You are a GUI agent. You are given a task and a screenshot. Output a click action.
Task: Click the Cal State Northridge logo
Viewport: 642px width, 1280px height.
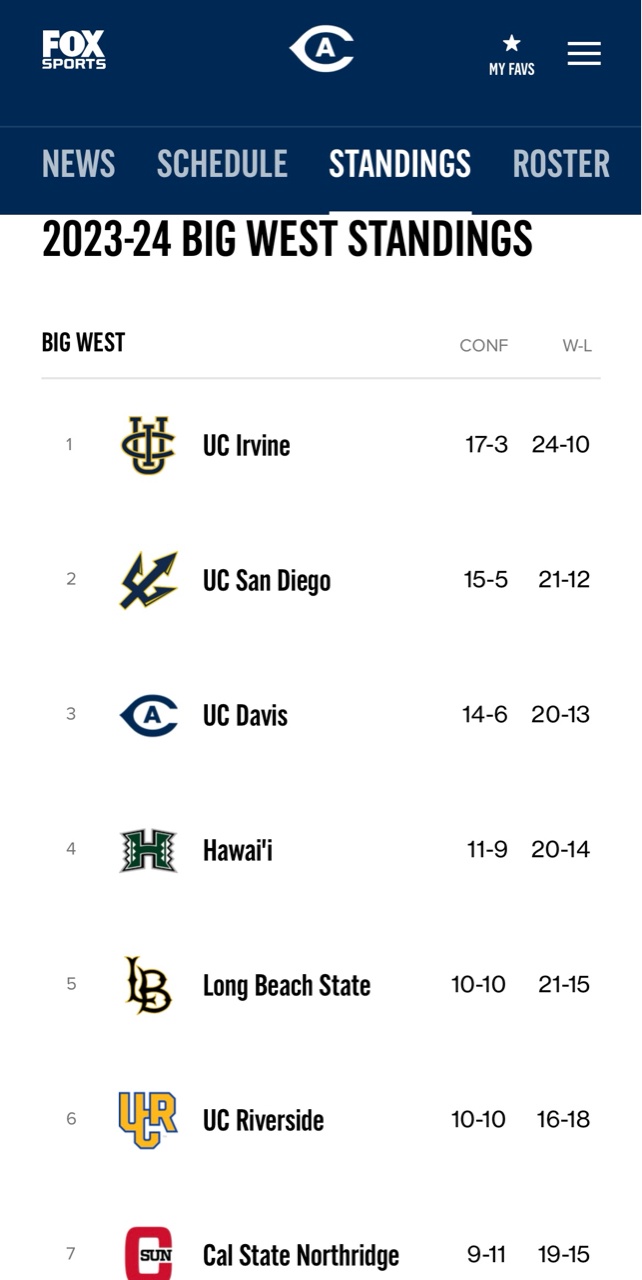coord(148,1254)
